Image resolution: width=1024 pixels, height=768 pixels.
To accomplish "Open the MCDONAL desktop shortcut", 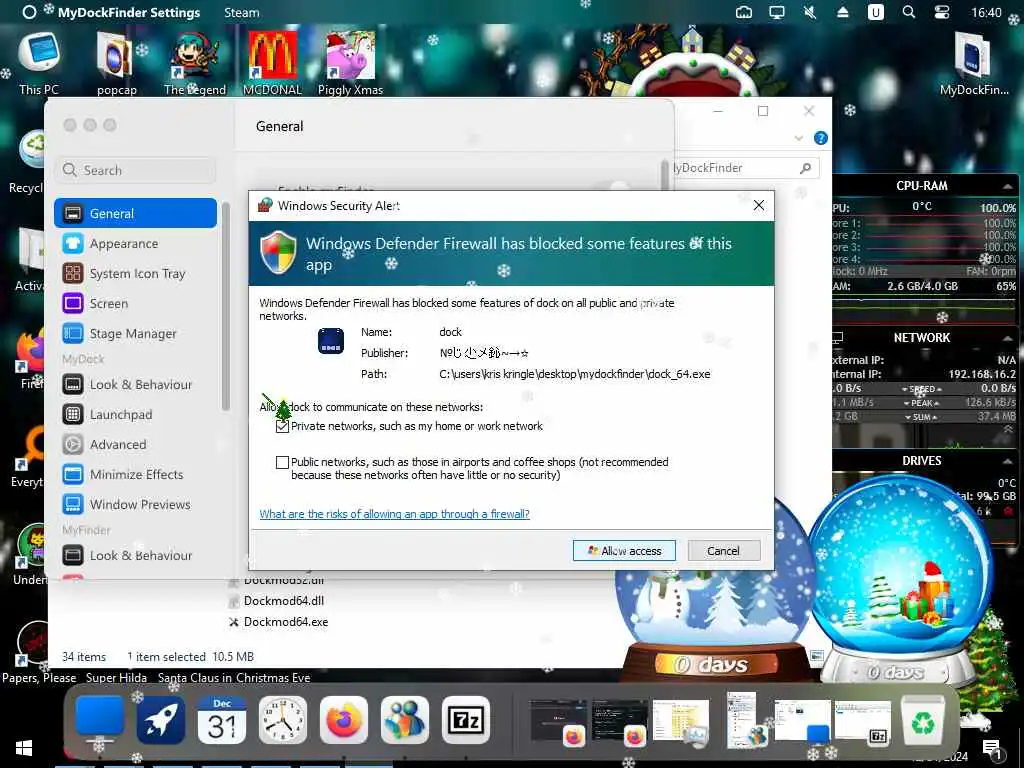I will click(272, 64).
